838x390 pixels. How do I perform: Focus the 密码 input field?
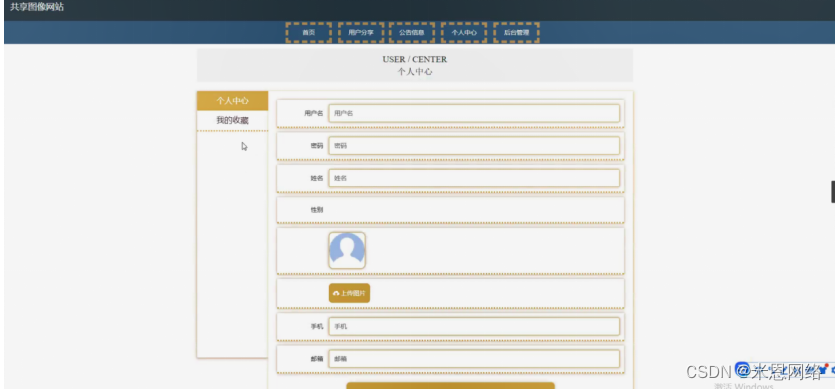point(474,146)
